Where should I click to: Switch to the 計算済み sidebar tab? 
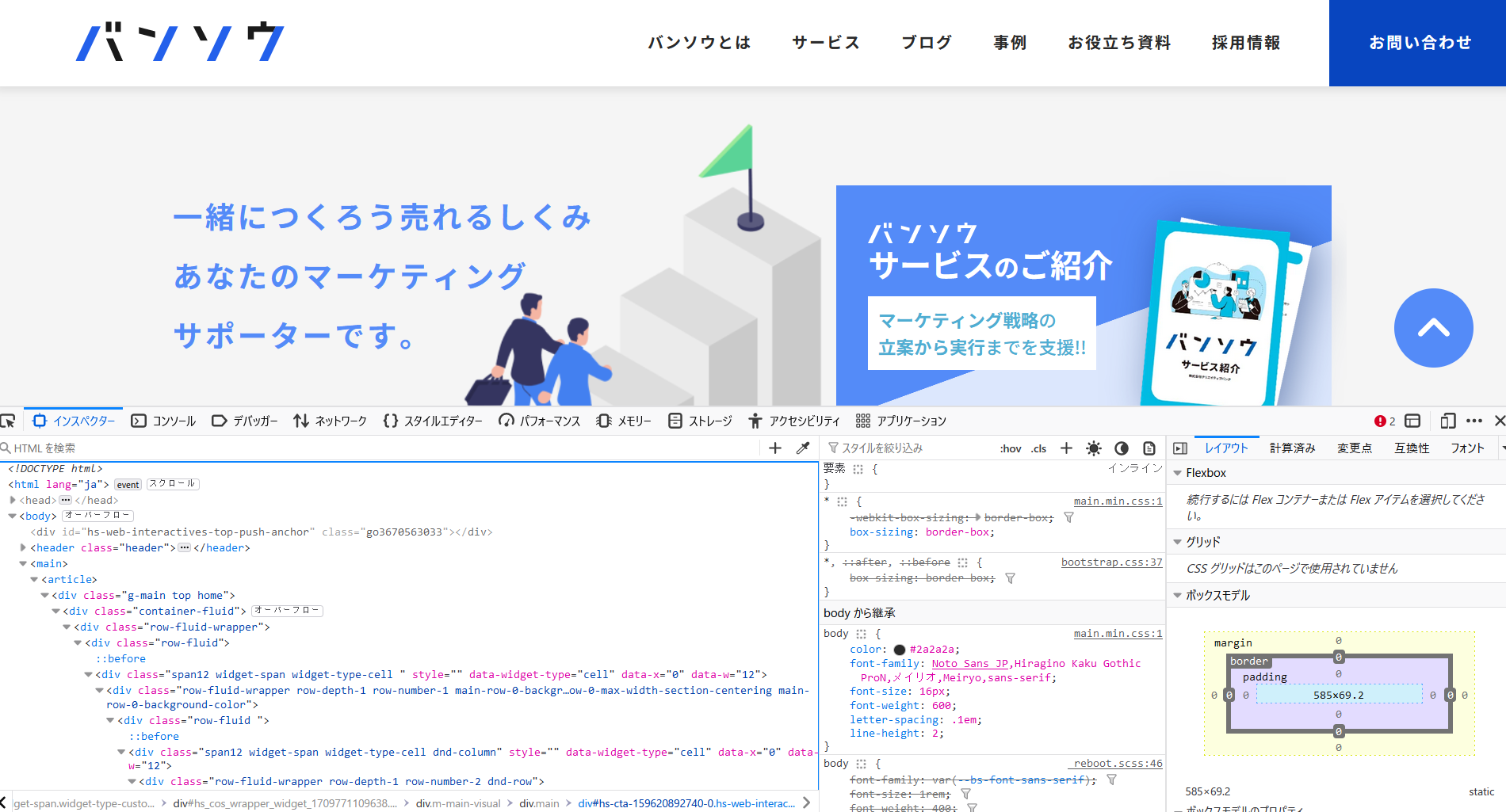(1292, 448)
